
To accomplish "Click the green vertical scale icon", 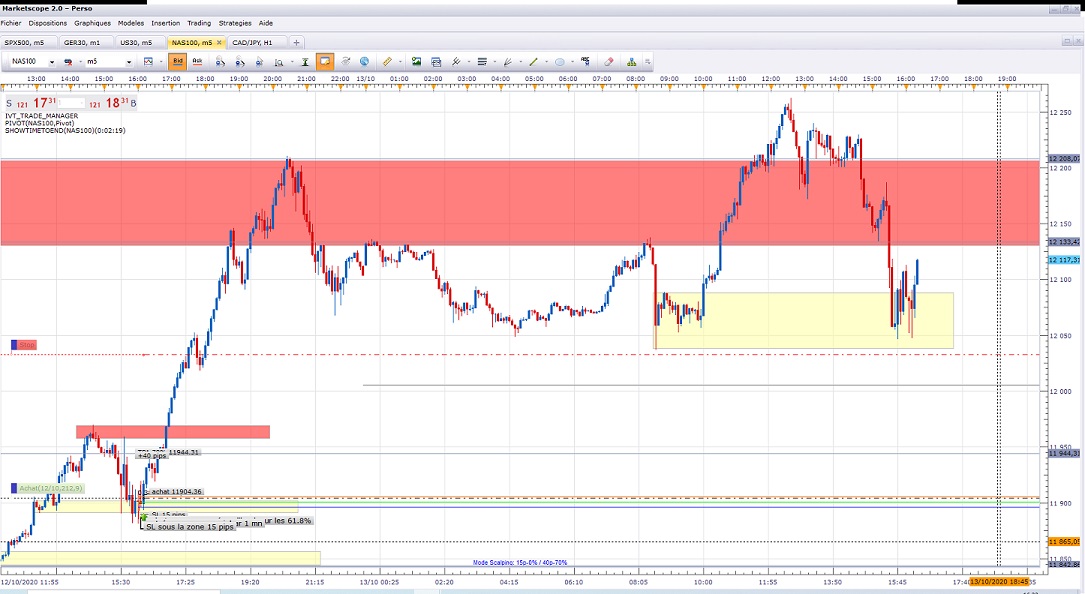I will 304,62.
